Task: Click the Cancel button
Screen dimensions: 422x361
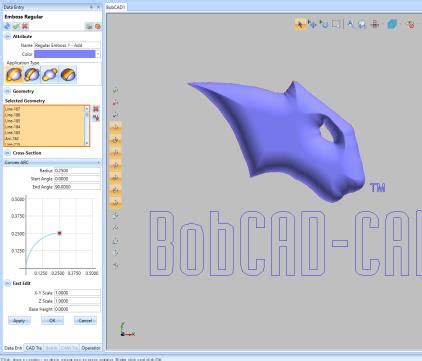Action: 85,321
